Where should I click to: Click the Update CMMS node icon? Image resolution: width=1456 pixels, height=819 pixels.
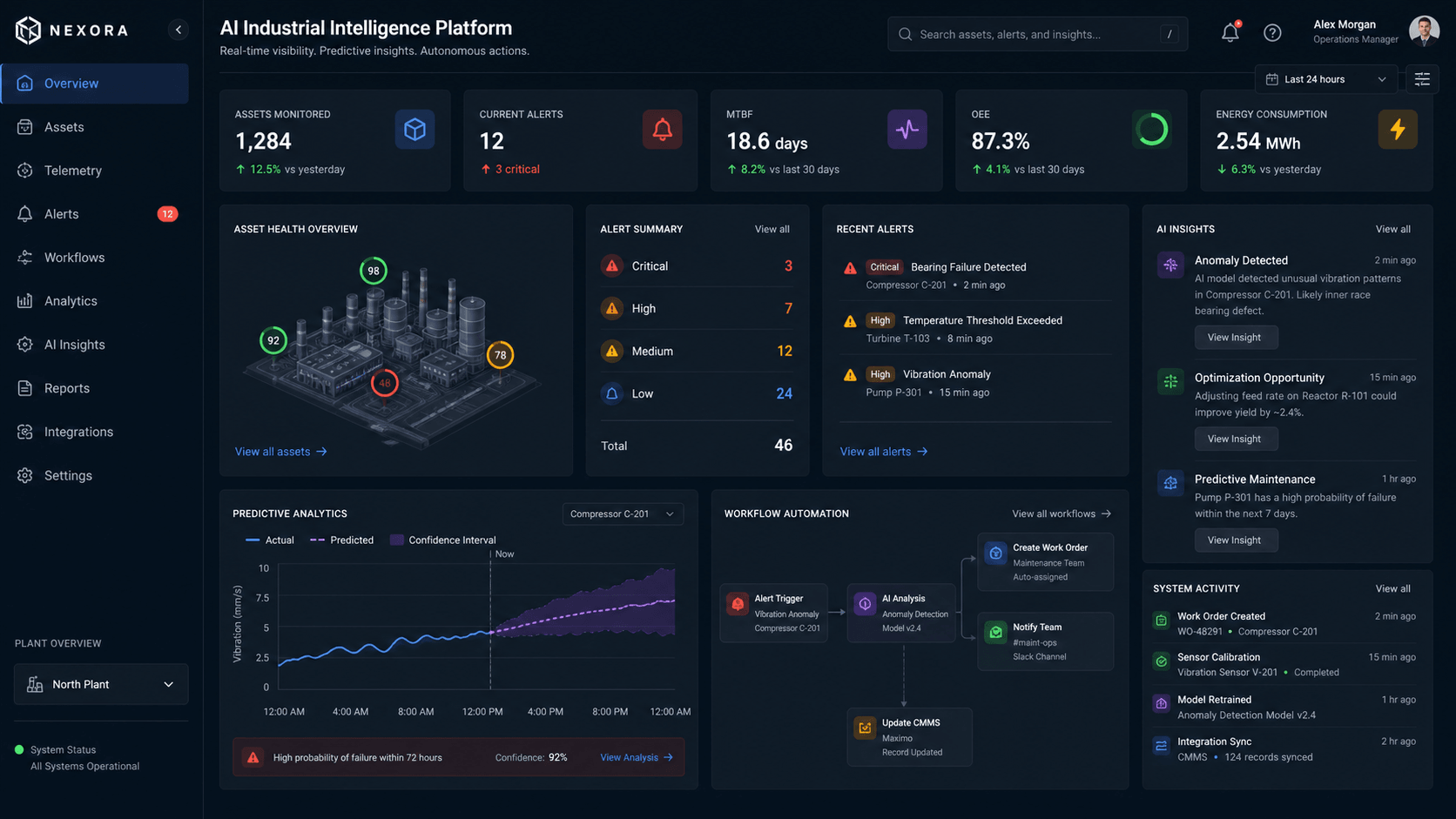click(x=865, y=728)
